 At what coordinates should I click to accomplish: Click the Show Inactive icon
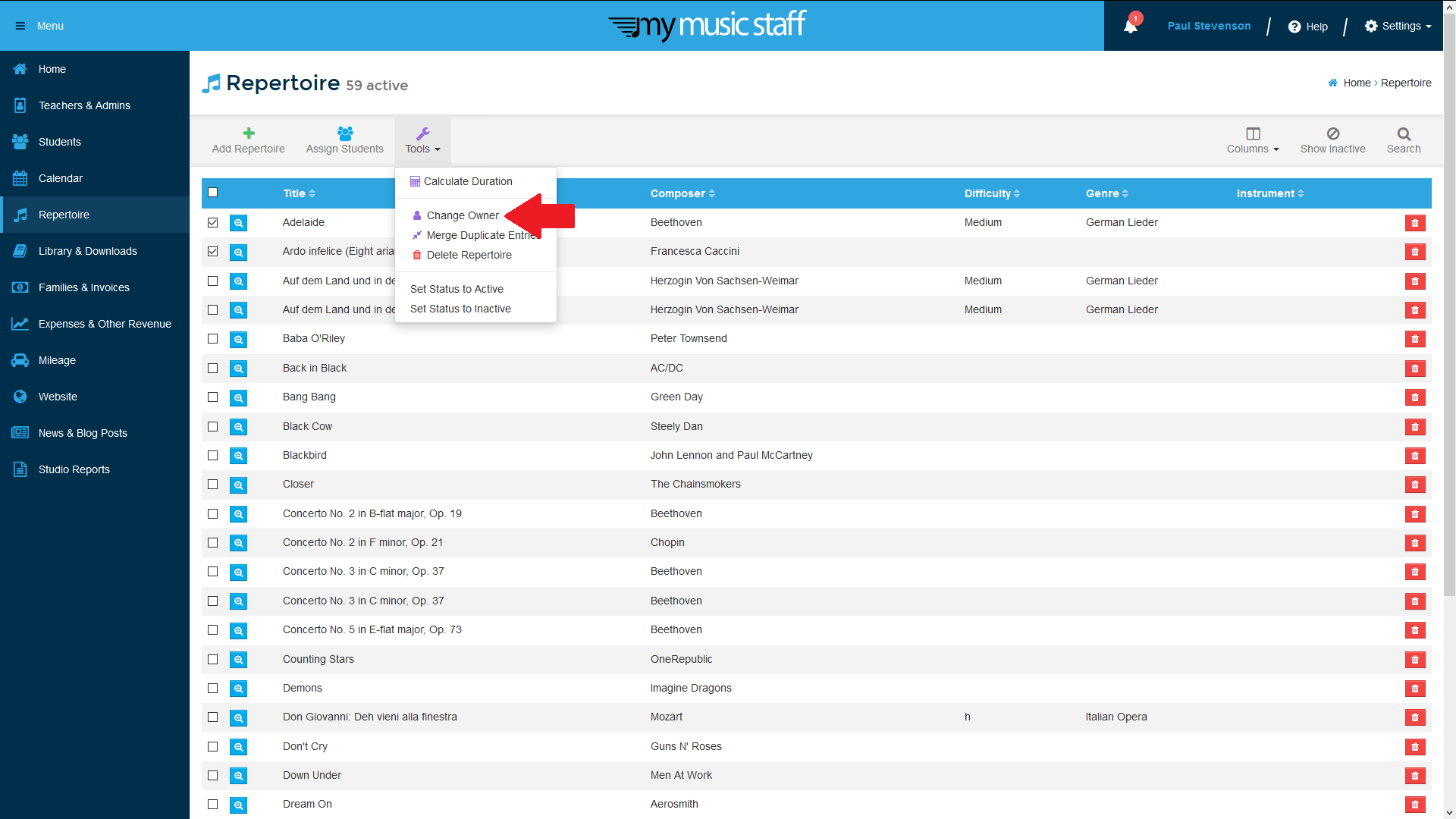1332,133
